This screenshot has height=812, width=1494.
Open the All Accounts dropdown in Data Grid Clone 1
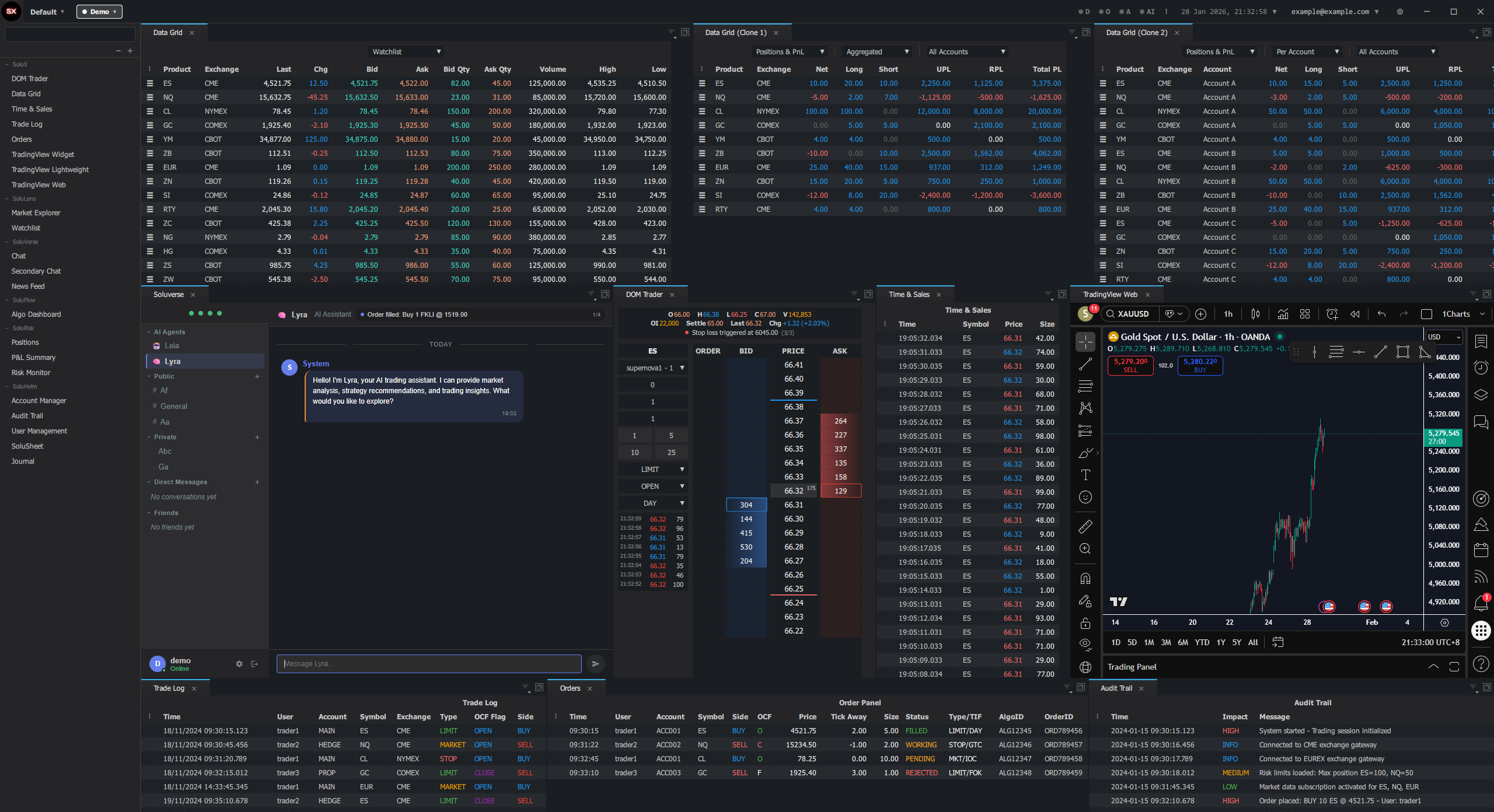966,51
